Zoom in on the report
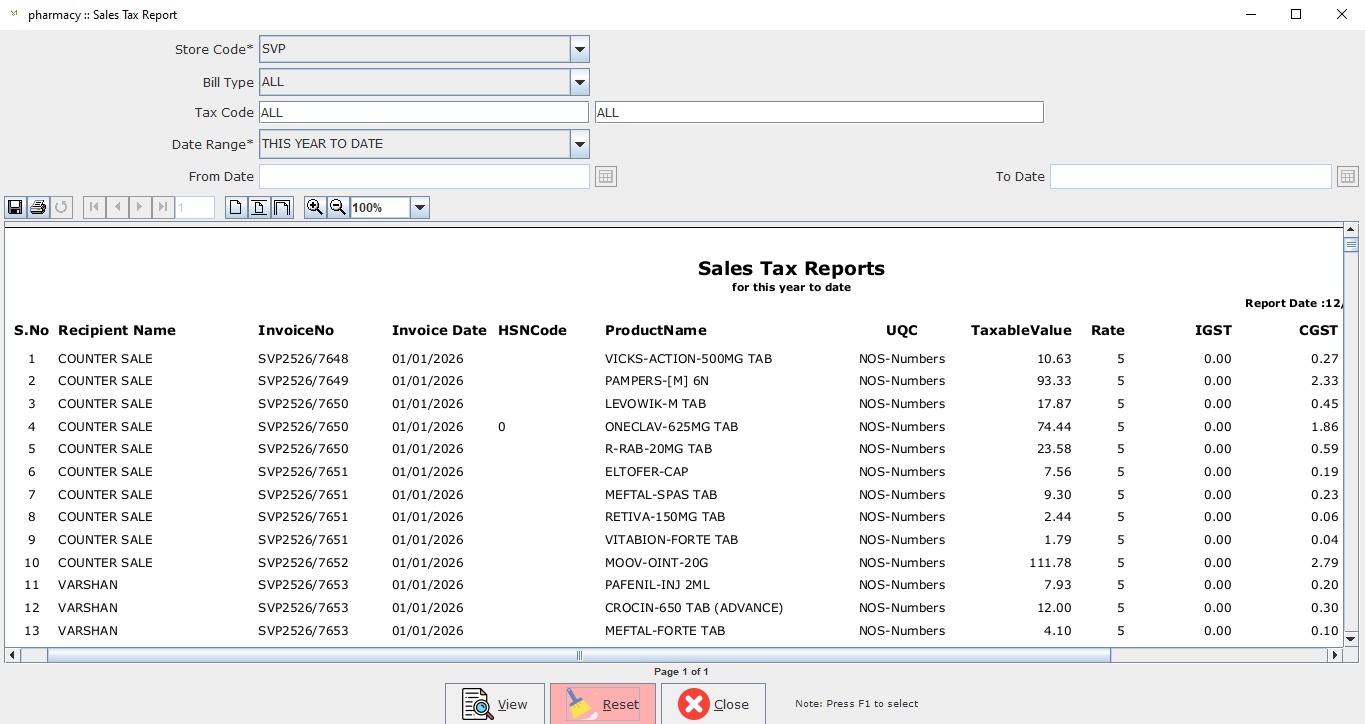The image size is (1365, 724). pyautogui.click(x=315, y=208)
